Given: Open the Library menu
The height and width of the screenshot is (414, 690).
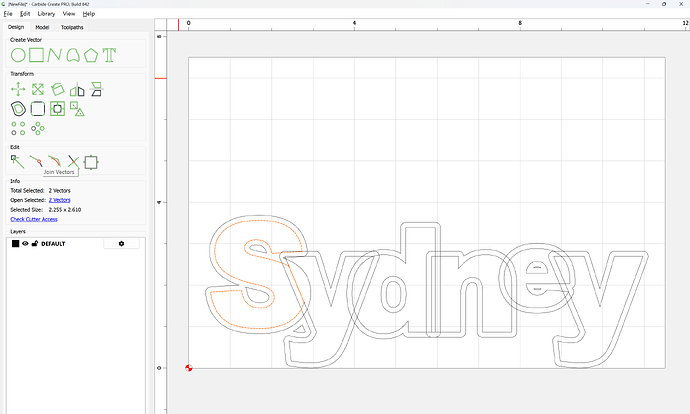Looking at the screenshot, I should [46, 14].
